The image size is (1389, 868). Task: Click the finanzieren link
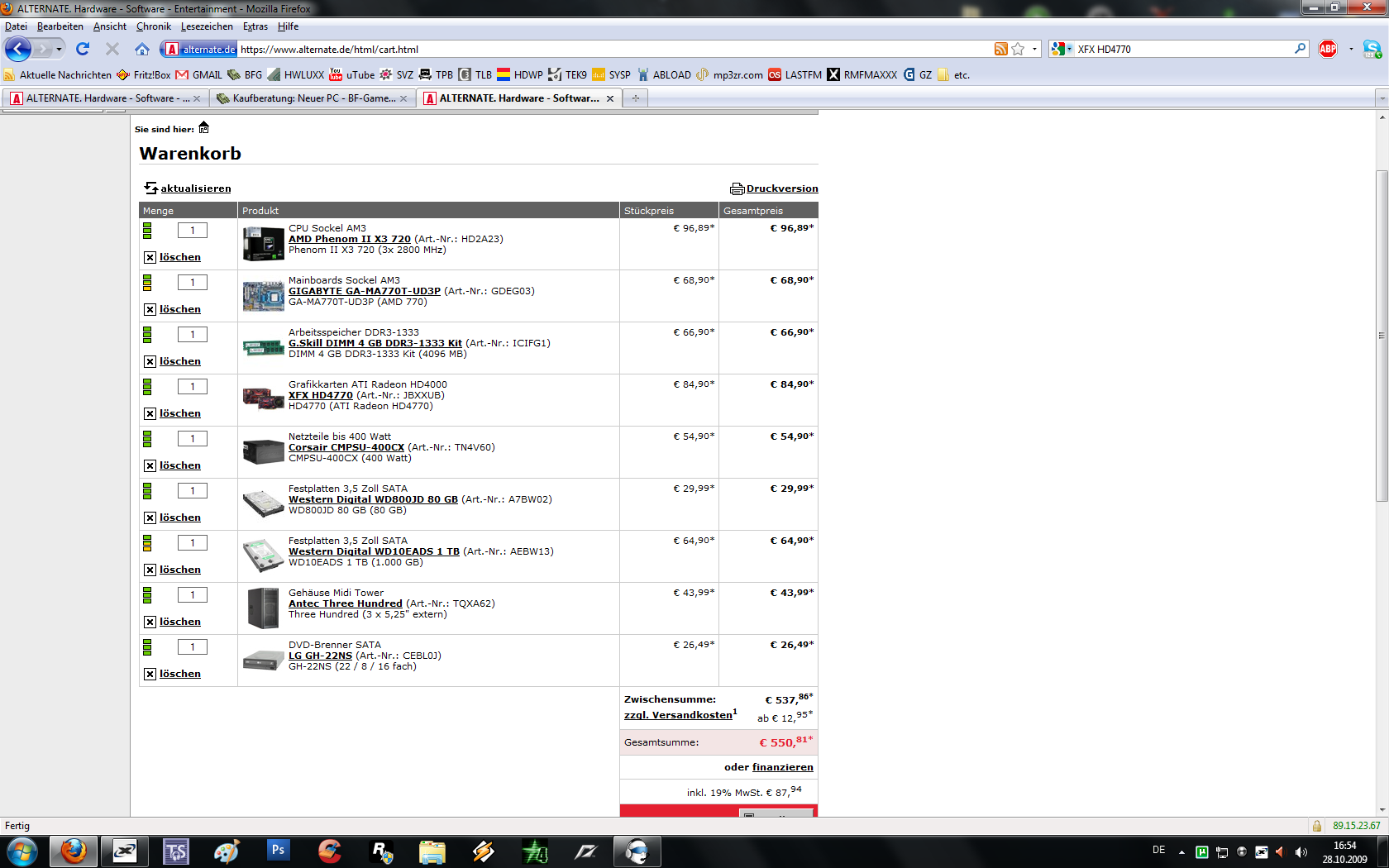[782, 767]
